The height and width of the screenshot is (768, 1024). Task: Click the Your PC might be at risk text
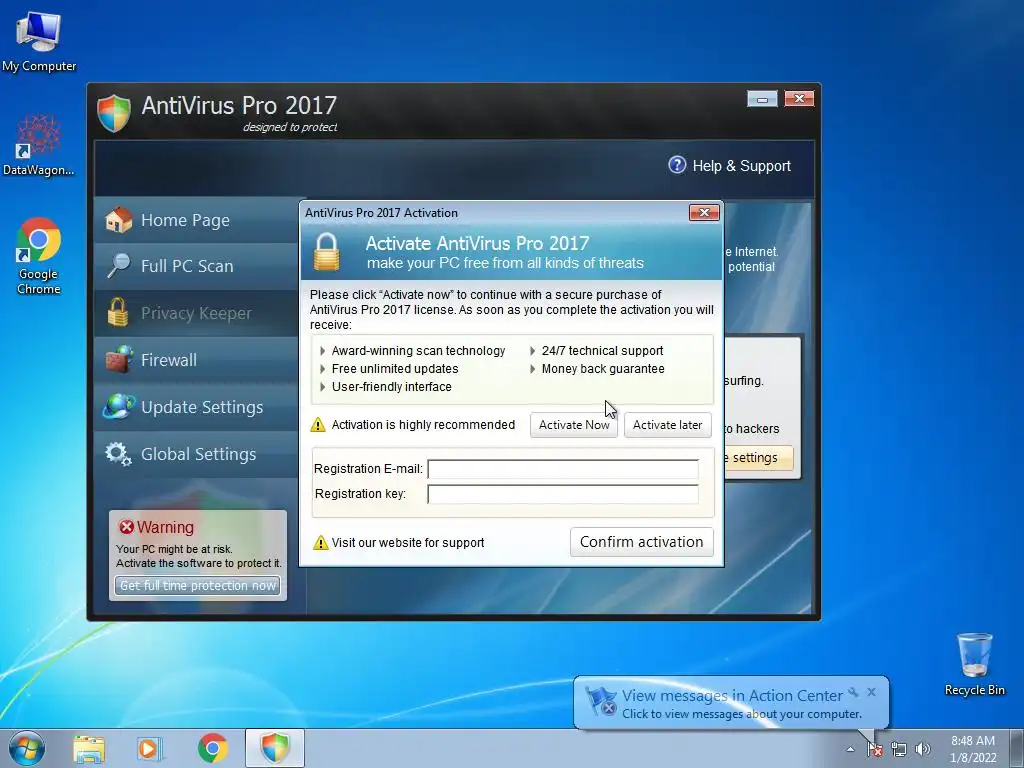174,549
